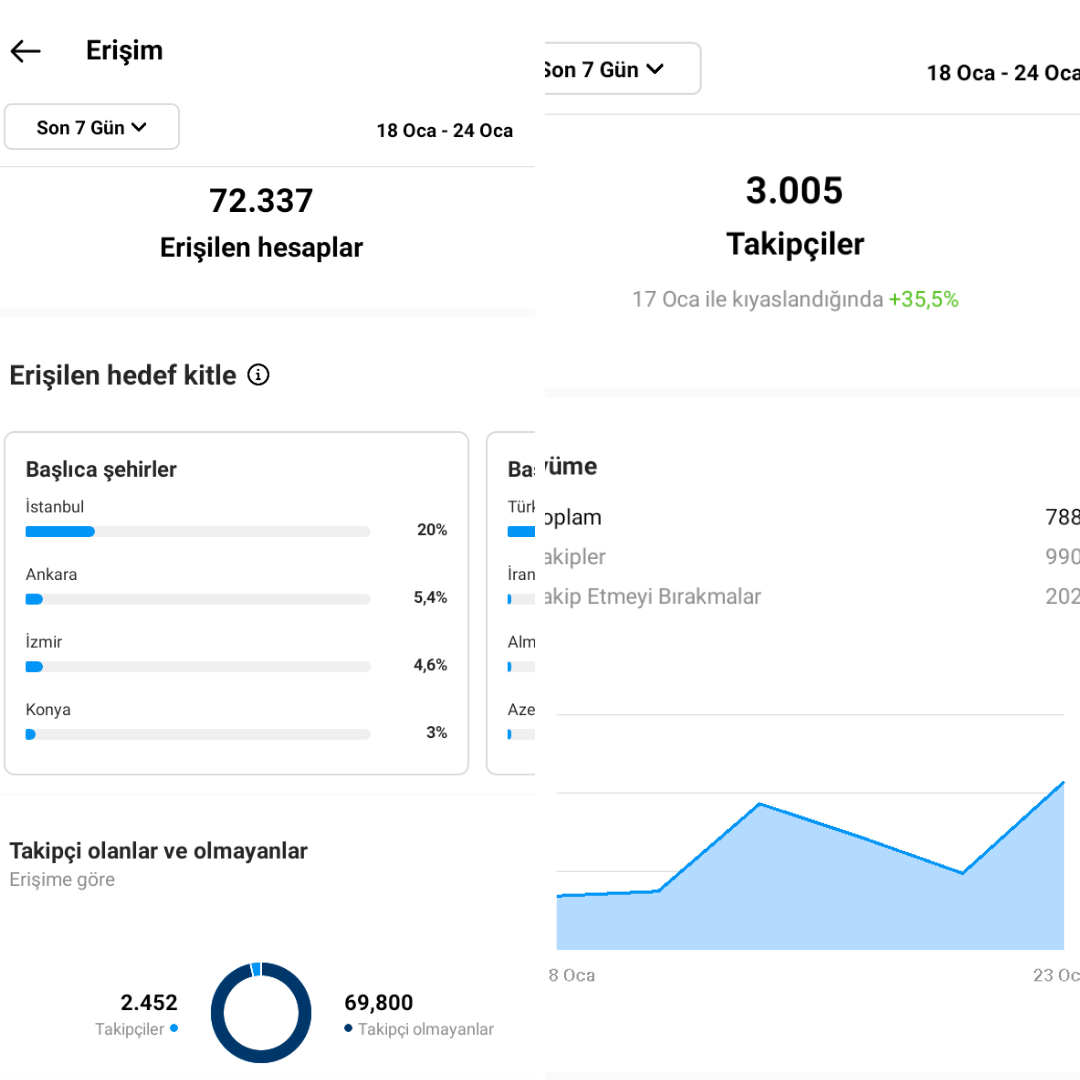Open the left Son 7 Gün dropdown
The width and height of the screenshot is (1080, 1080).
(92, 127)
